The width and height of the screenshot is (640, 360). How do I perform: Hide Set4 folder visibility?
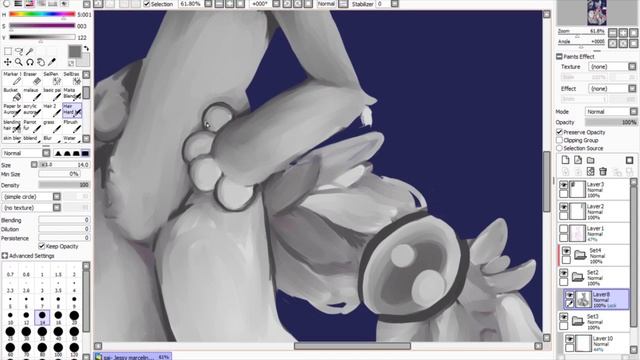[x=567, y=251]
